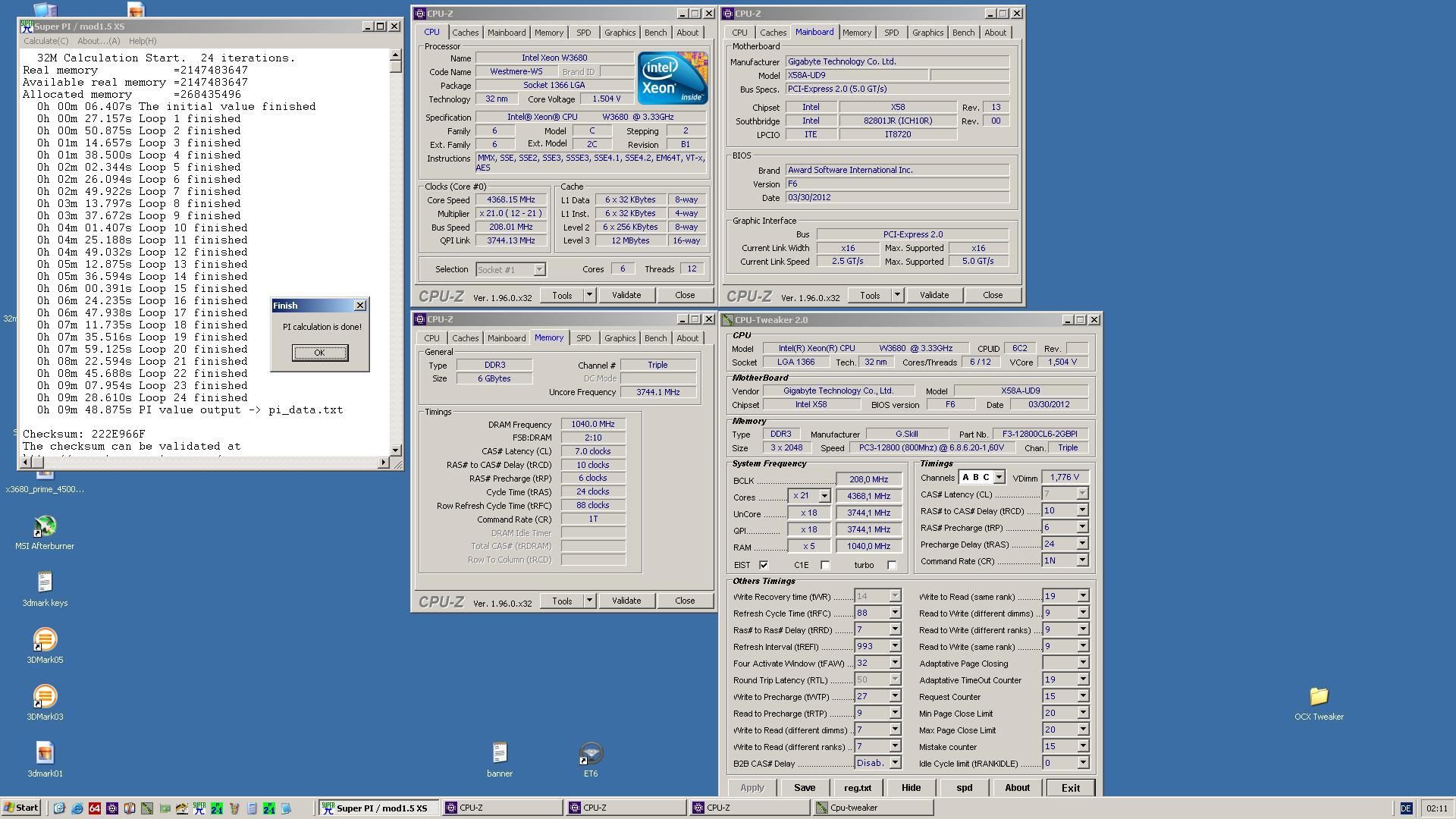This screenshot has width=1456, height=819.
Task: Enable the C1E checkbox in CPU-Tweaker
Action: [825, 565]
